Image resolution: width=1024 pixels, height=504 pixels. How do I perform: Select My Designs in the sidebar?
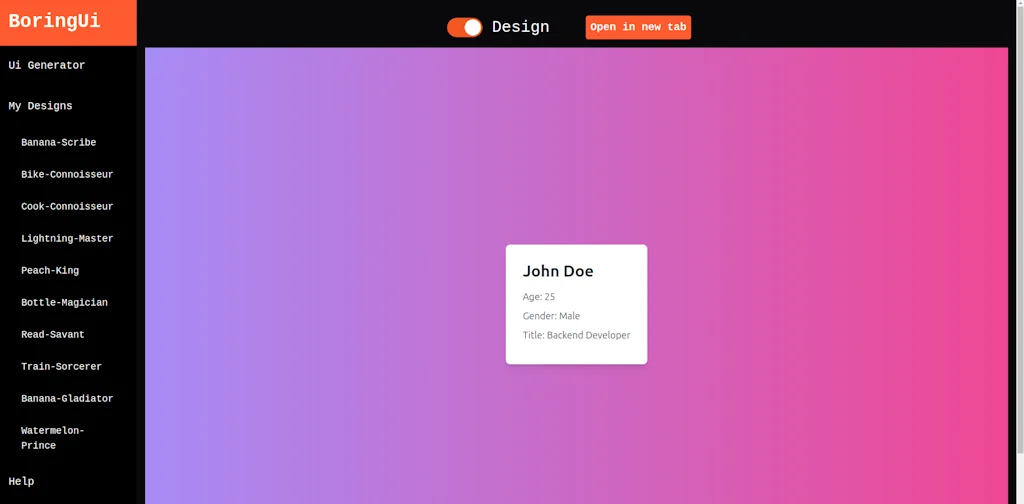pyautogui.click(x=40, y=106)
